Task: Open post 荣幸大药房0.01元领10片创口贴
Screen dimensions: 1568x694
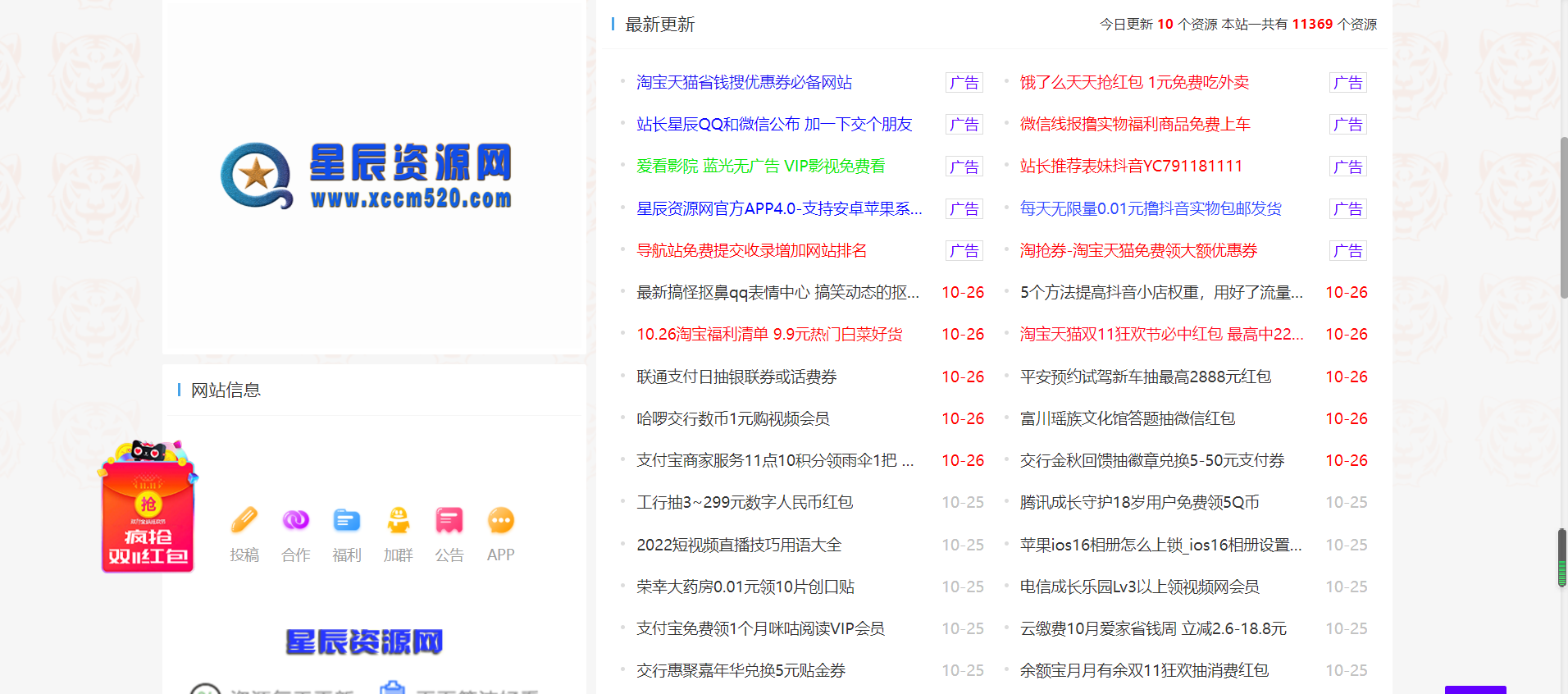Action: [745, 587]
